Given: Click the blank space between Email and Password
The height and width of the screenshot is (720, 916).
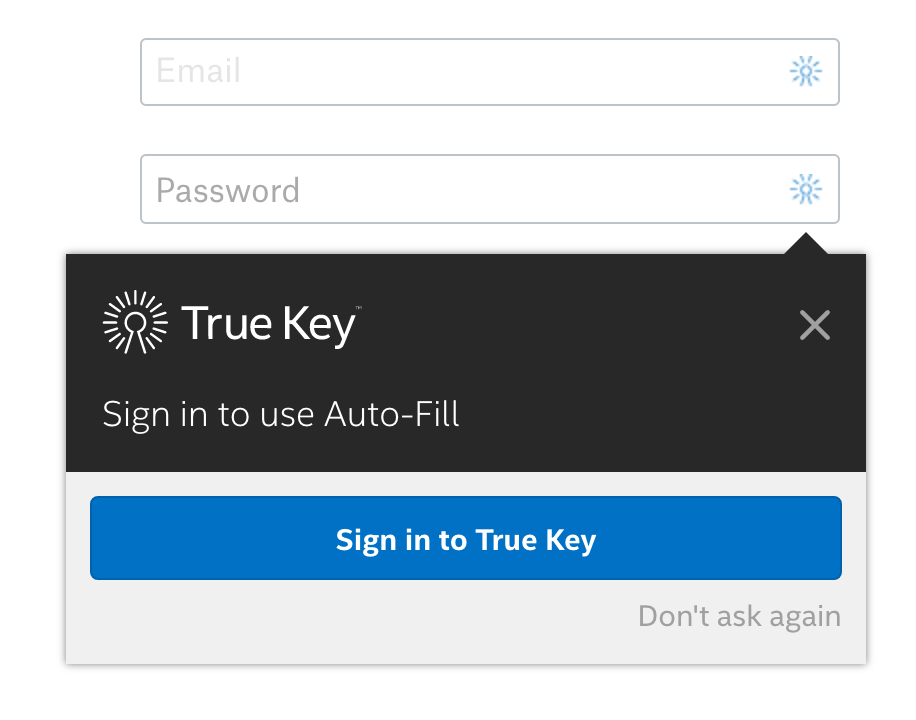Looking at the screenshot, I should (490, 130).
